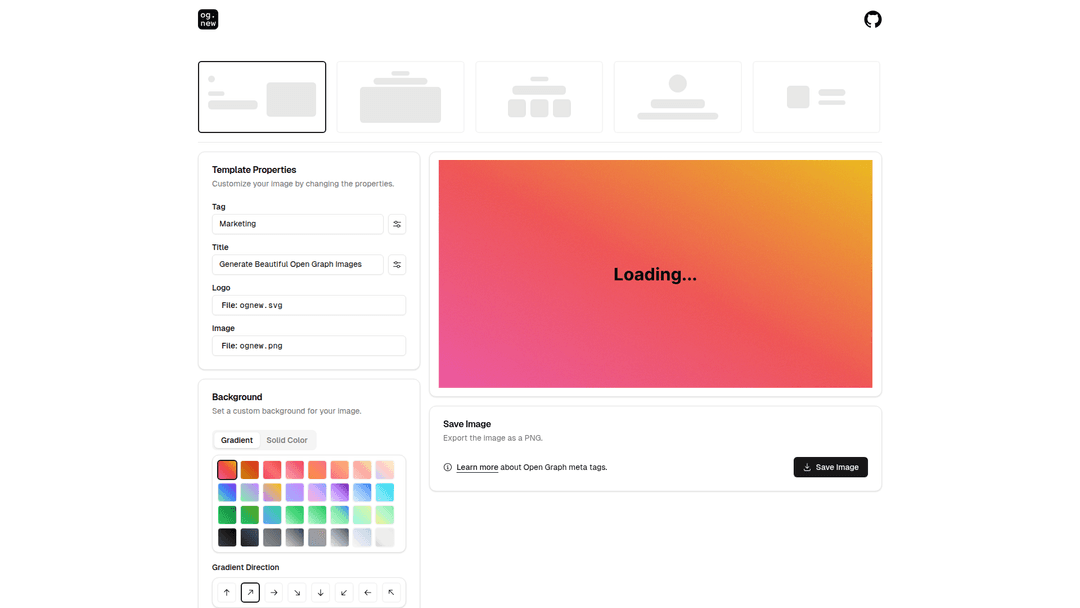Select the avatar profile template thumbnail

(677, 97)
